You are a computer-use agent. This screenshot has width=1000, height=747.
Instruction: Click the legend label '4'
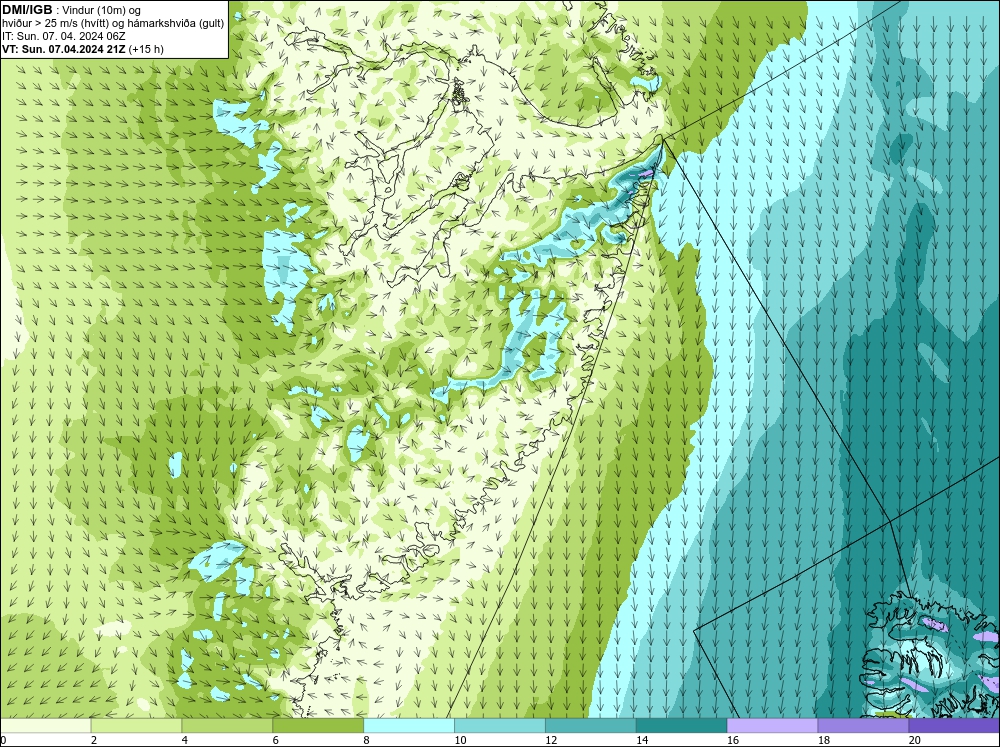click(185, 740)
